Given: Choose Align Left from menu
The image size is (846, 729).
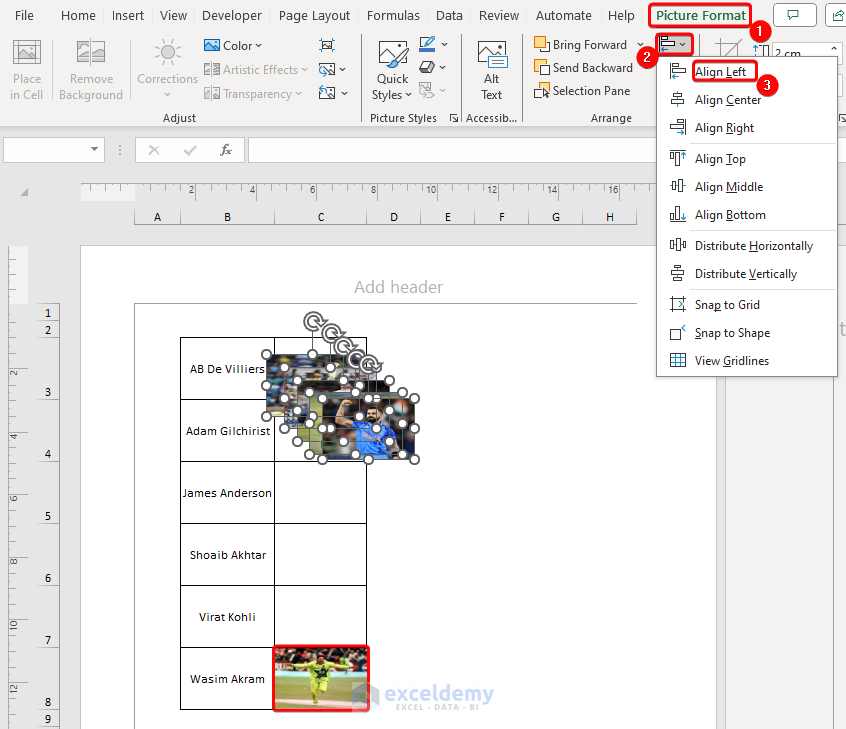Looking at the screenshot, I should click(x=720, y=72).
